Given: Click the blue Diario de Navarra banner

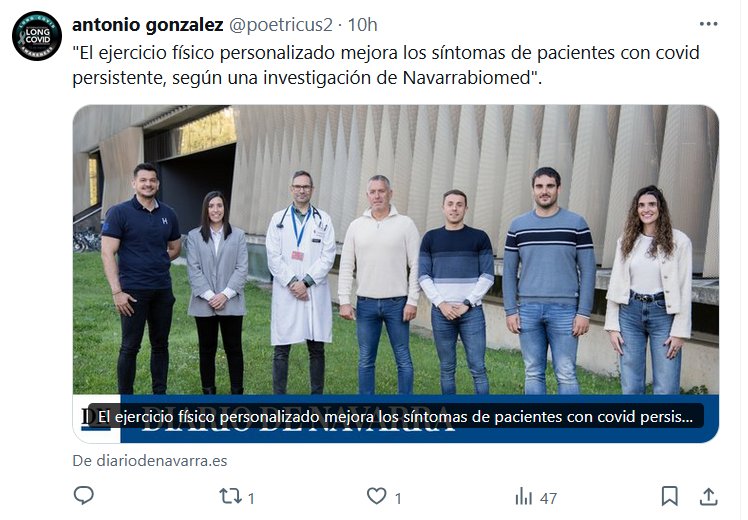Looking at the screenshot, I should pyautogui.click(x=419, y=418).
